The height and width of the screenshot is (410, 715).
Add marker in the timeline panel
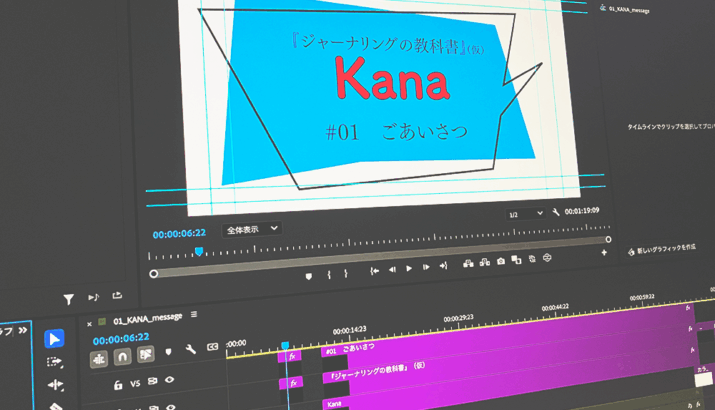tap(168, 351)
